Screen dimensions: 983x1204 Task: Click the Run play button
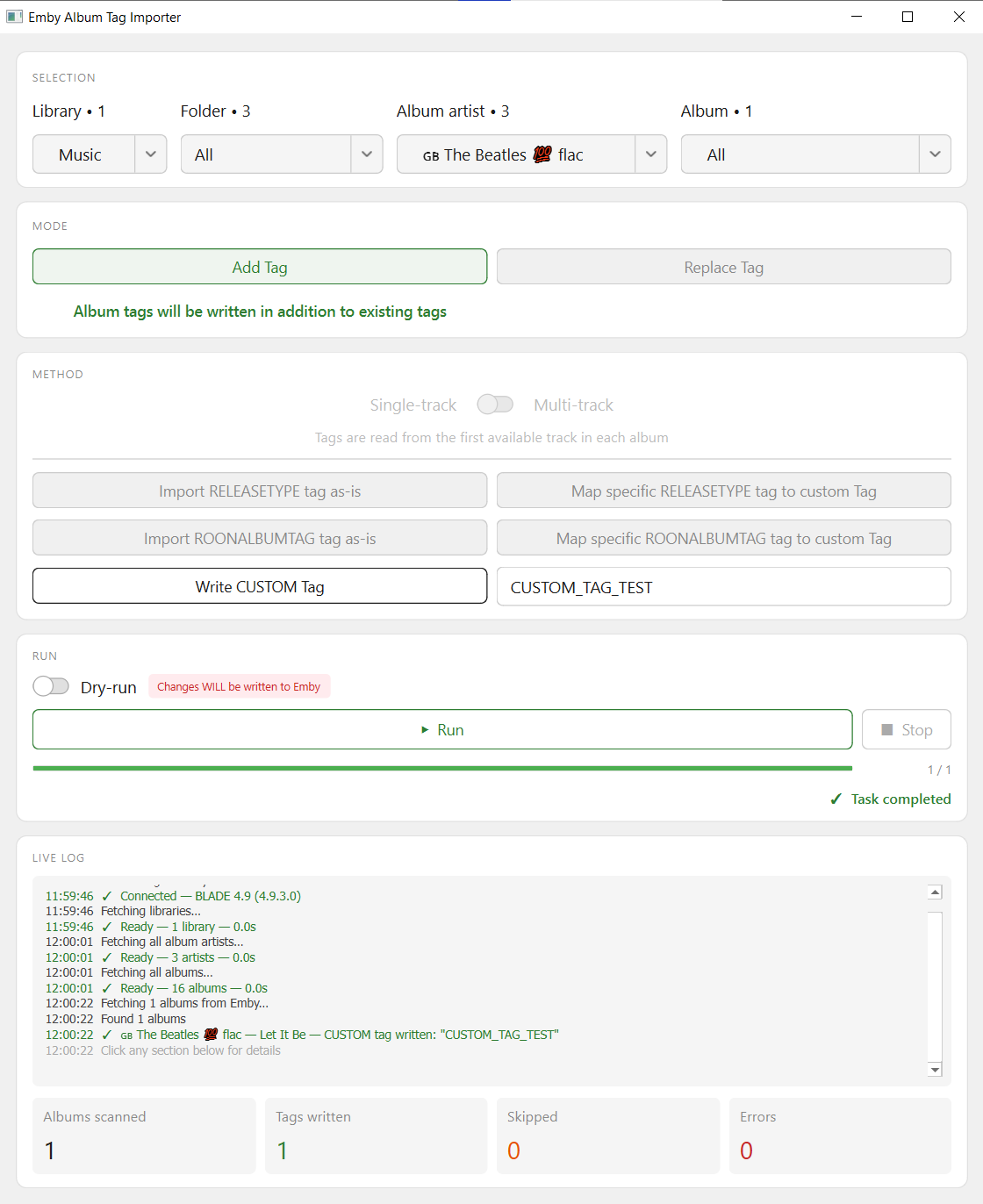click(442, 729)
